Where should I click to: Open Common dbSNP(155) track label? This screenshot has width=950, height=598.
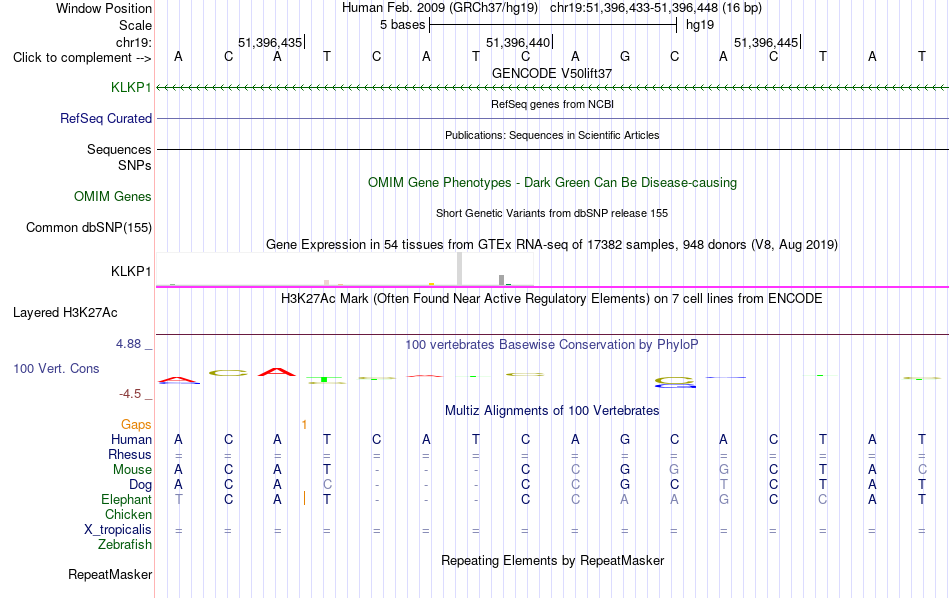pos(88,227)
